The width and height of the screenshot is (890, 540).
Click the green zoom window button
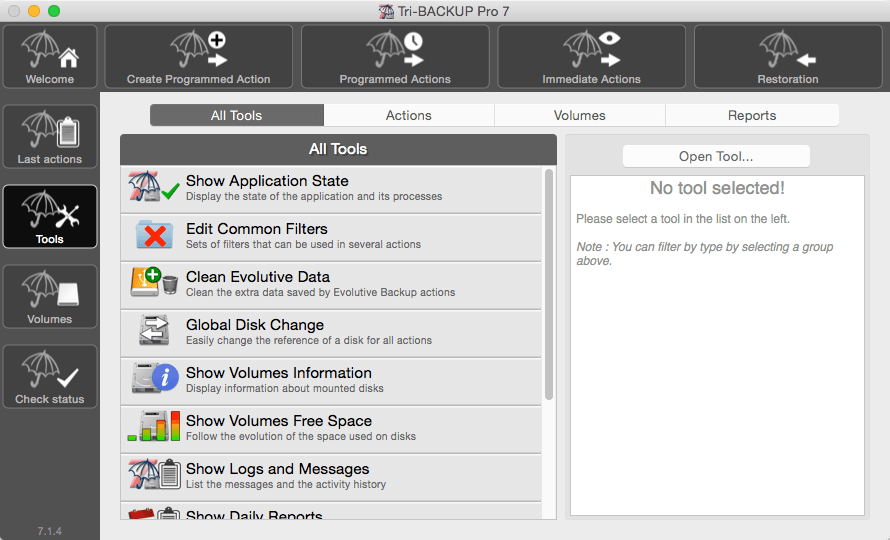pos(54,11)
